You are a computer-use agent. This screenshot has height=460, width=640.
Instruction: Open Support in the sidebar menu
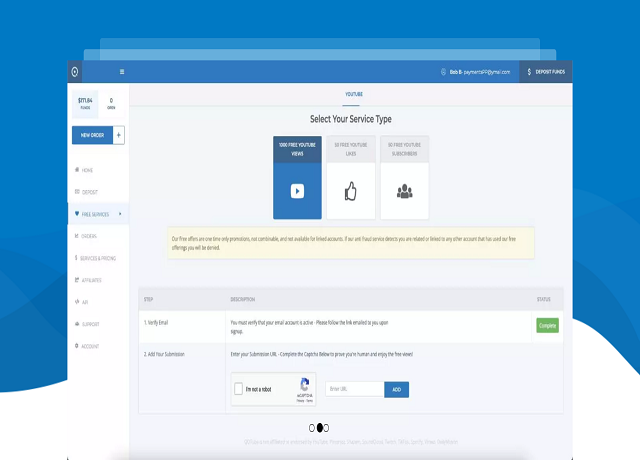click(91, 324)
